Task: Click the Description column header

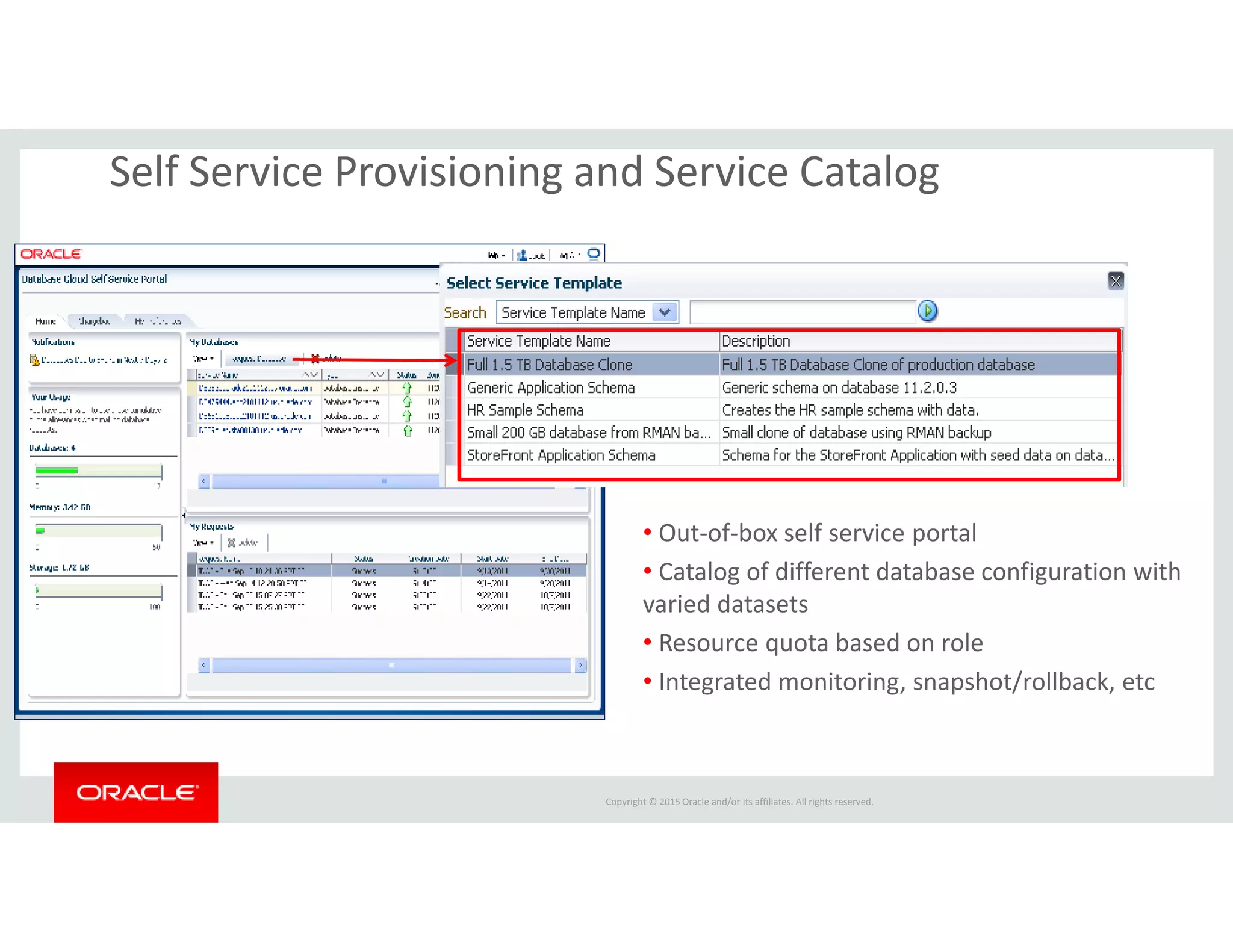Action: 918,341
